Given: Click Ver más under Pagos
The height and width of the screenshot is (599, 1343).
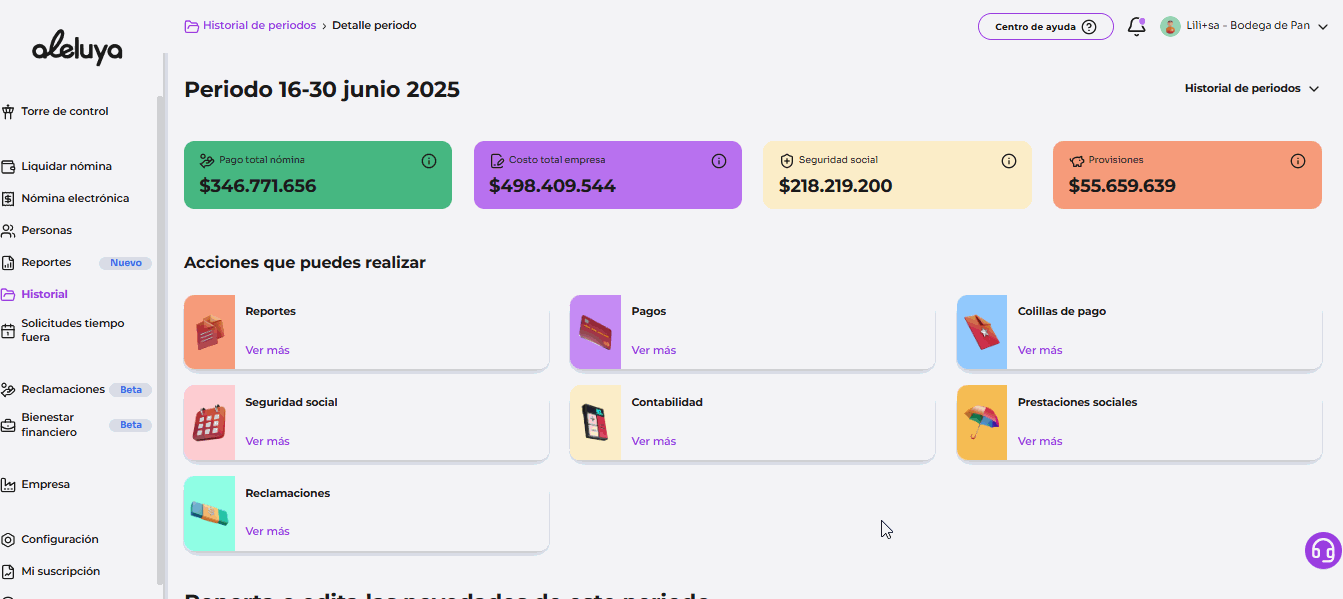Looking at the screenshot, I should click(x=653, y=350).
